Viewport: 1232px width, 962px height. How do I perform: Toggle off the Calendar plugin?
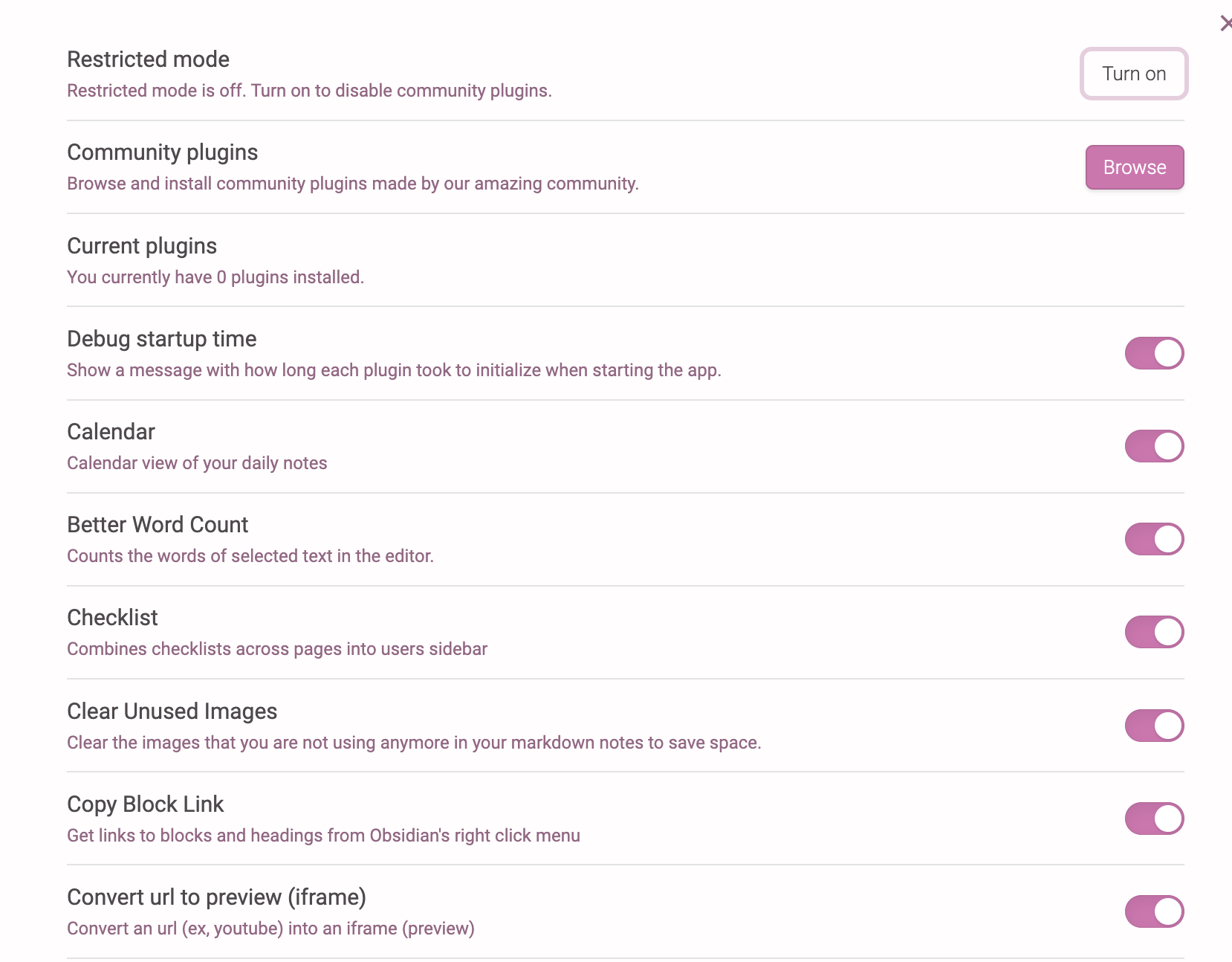(1154, 446)
